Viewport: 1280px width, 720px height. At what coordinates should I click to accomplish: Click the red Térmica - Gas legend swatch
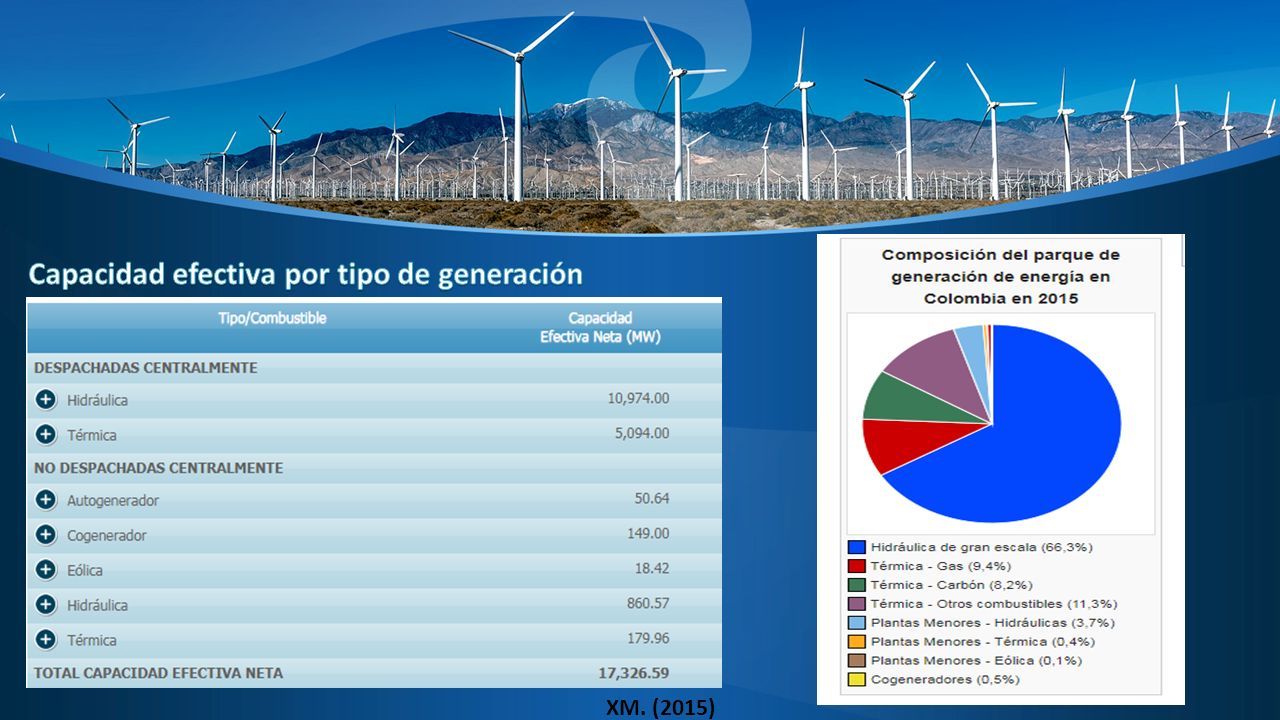856,566
